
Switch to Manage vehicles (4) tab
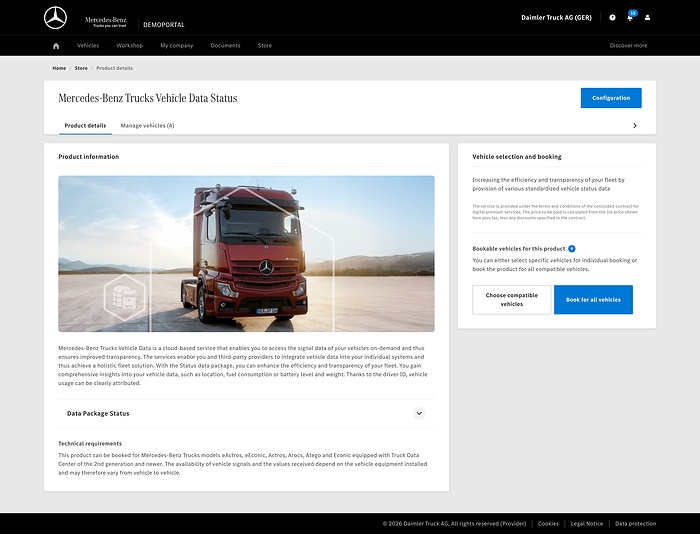(x=147, y=125)
